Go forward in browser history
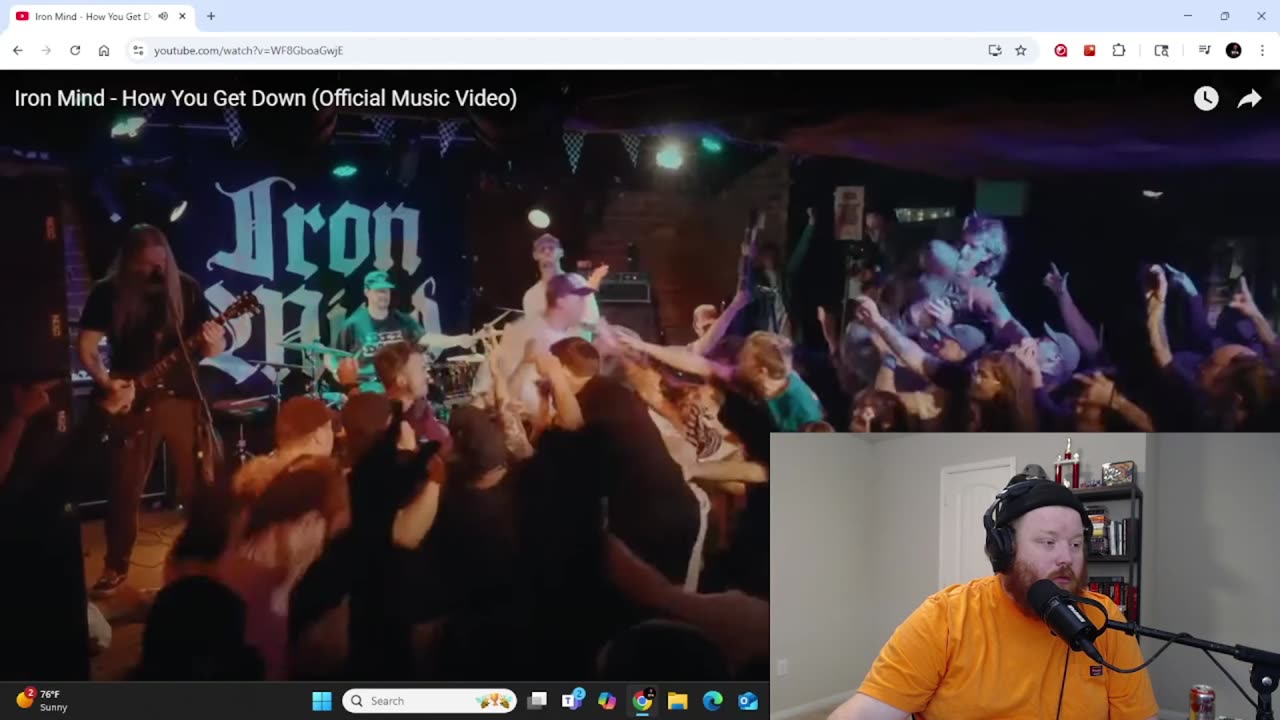The width and height of the screenshot is (1280, 720). point(46,50)
